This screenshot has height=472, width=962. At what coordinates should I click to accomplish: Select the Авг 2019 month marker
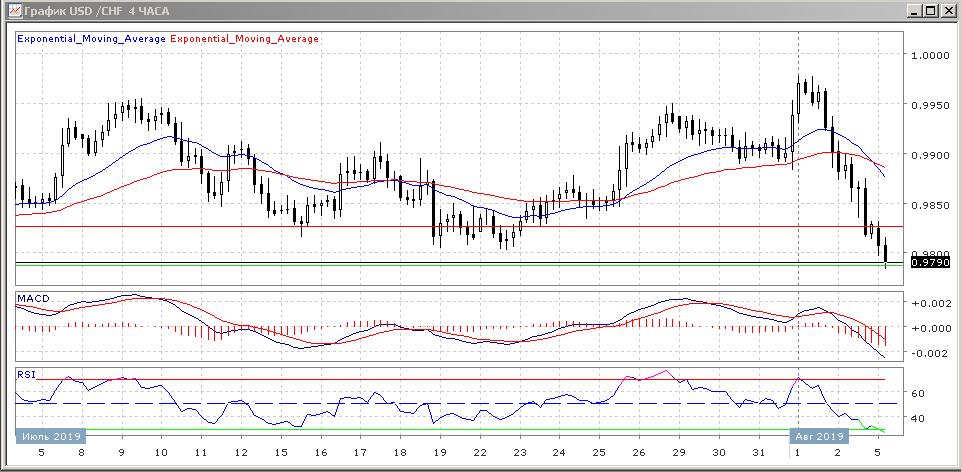[x=820, y=436]
